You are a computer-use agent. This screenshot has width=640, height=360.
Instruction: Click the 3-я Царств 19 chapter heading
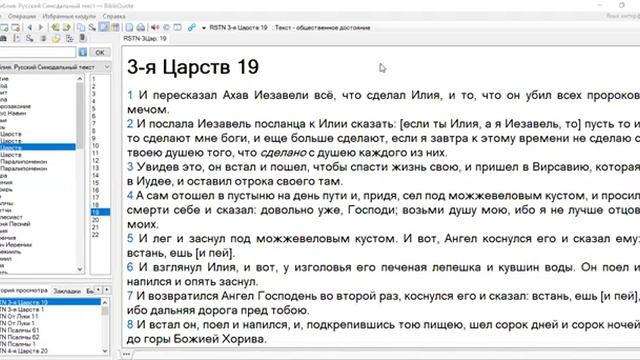193,67
